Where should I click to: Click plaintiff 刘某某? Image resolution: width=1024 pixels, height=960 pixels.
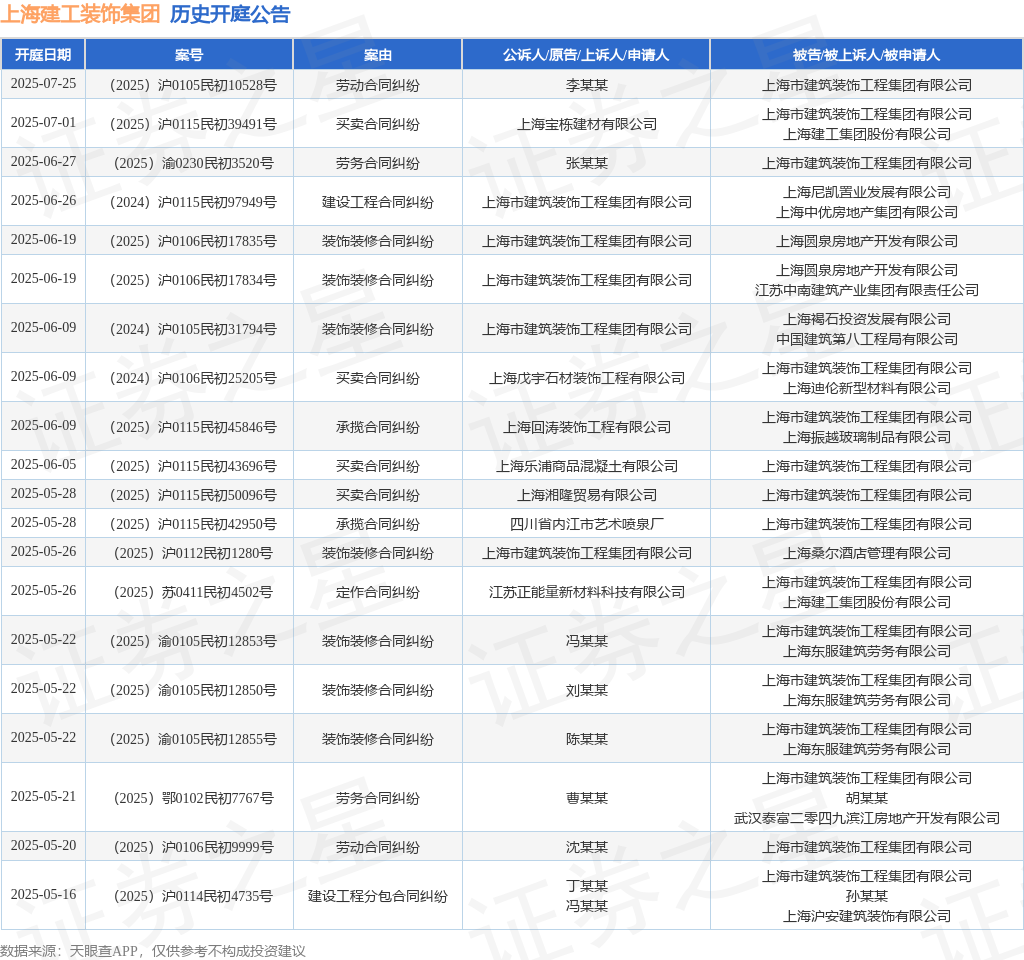point(586,690)
